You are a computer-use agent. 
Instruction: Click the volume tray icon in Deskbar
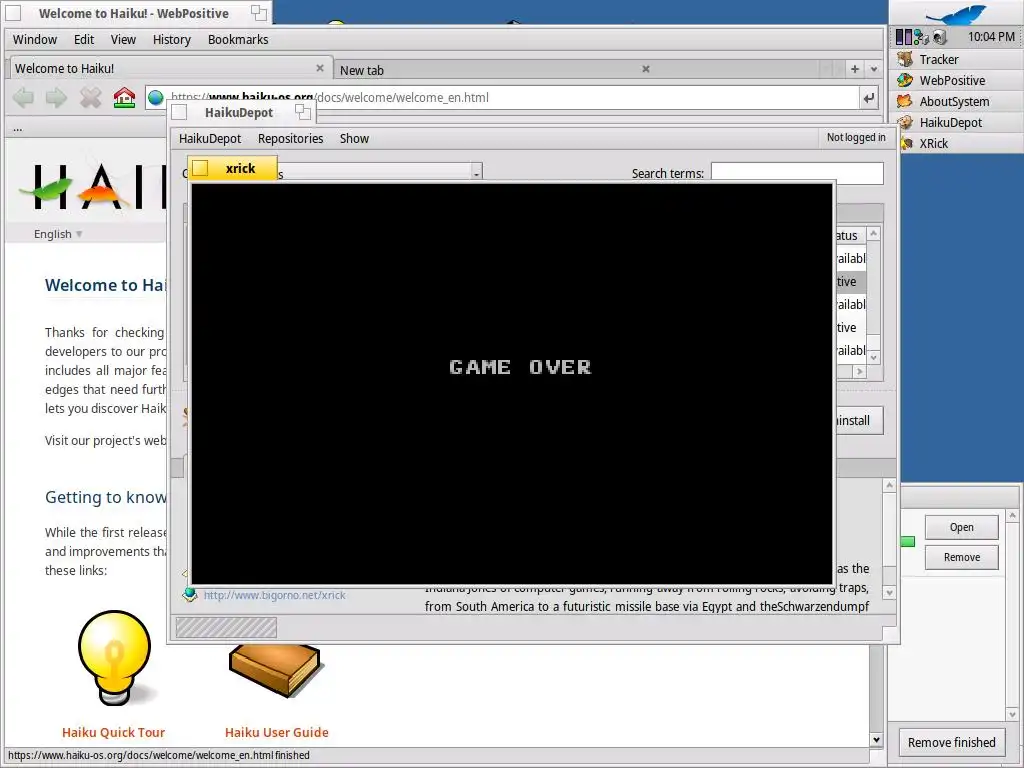pyautogui.click(x=940, y=37)
